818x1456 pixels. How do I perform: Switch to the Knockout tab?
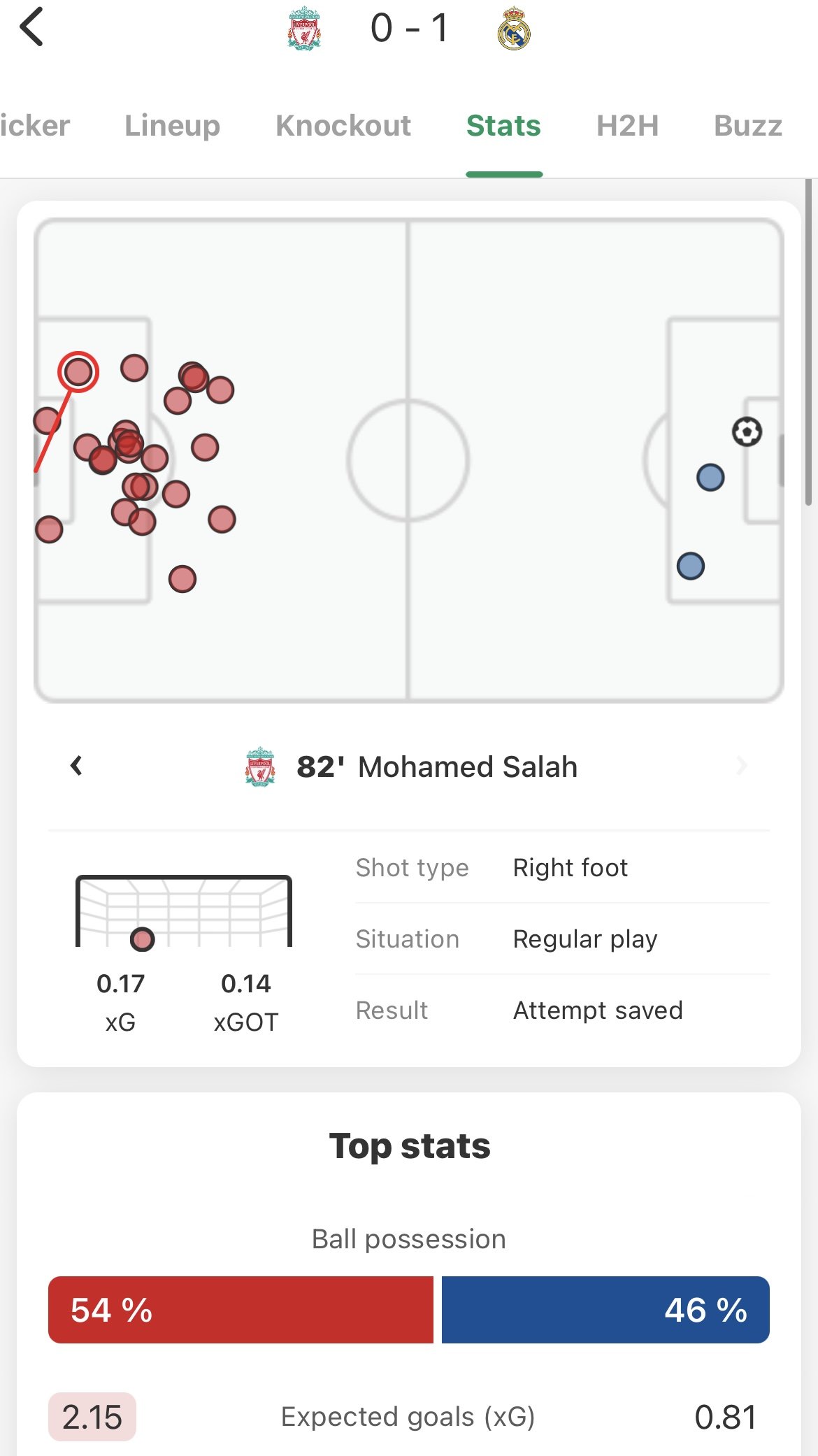pos(343,126)
